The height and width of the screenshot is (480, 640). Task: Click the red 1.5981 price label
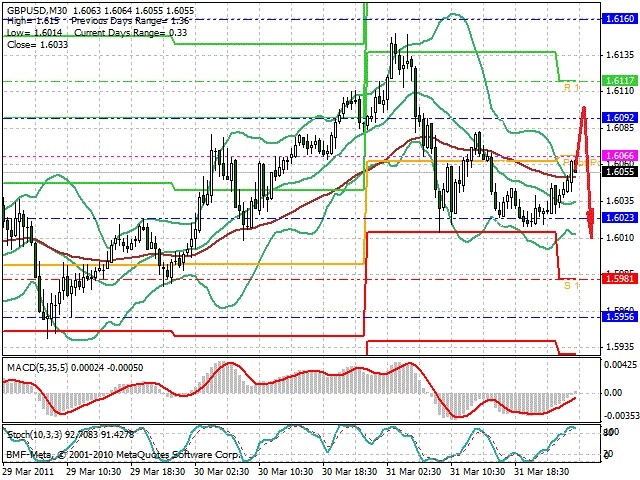(620, 278)
